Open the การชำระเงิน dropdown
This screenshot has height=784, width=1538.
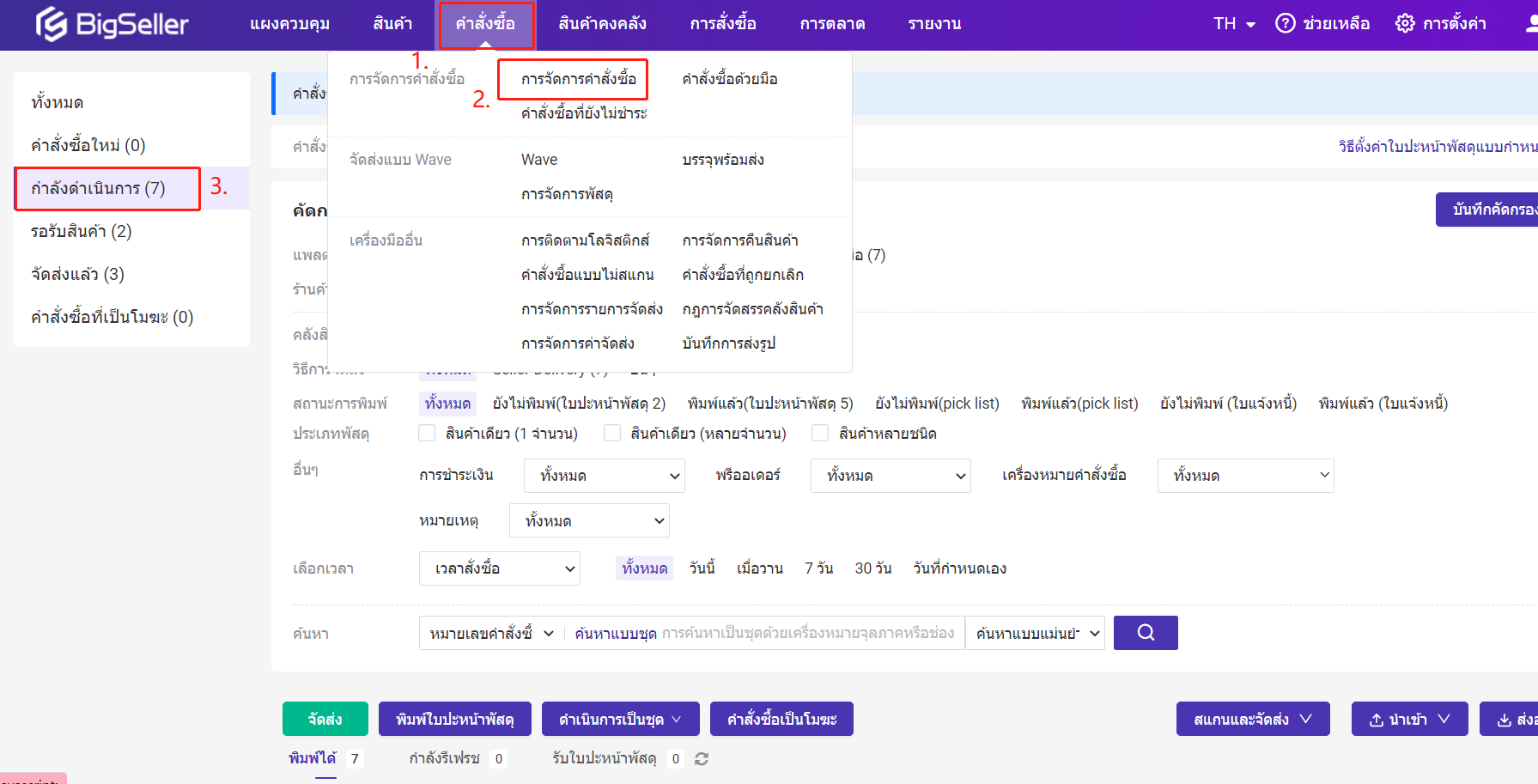(x=604, y=476)
